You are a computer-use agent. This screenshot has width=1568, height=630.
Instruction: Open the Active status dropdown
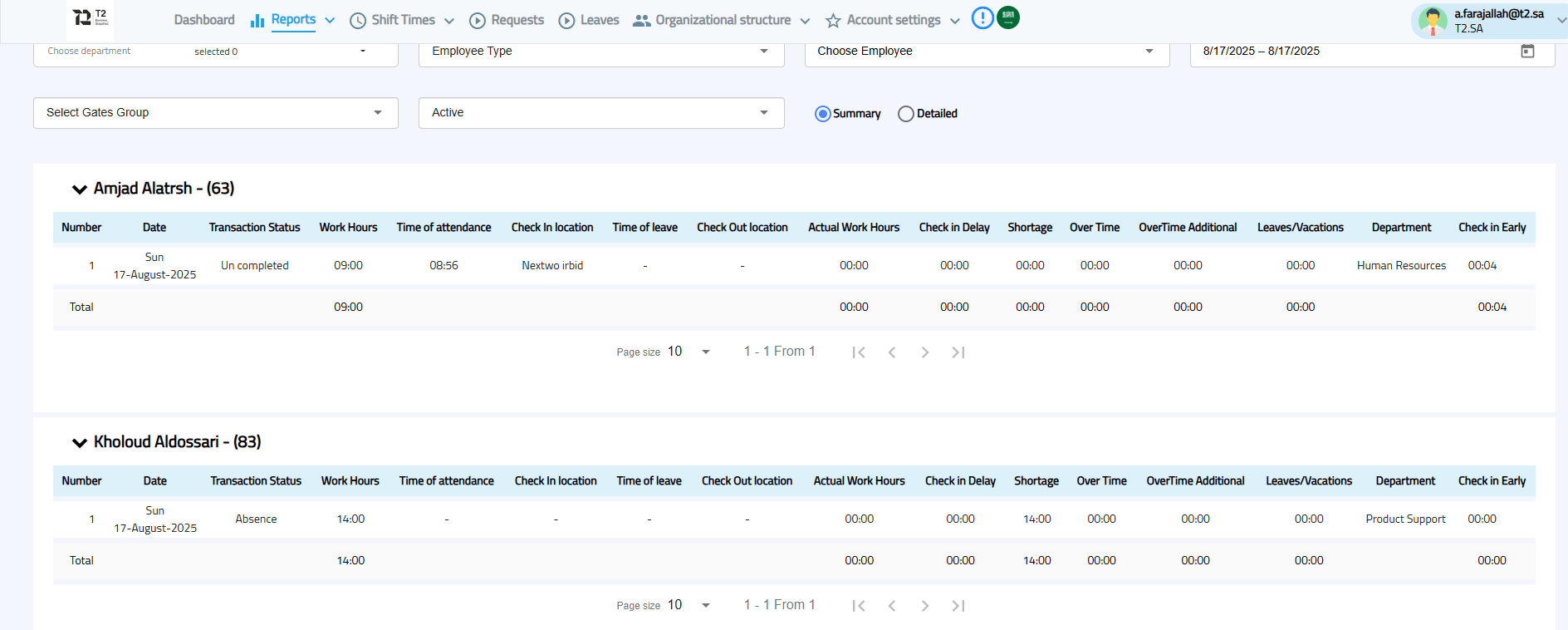pos(601,113)
